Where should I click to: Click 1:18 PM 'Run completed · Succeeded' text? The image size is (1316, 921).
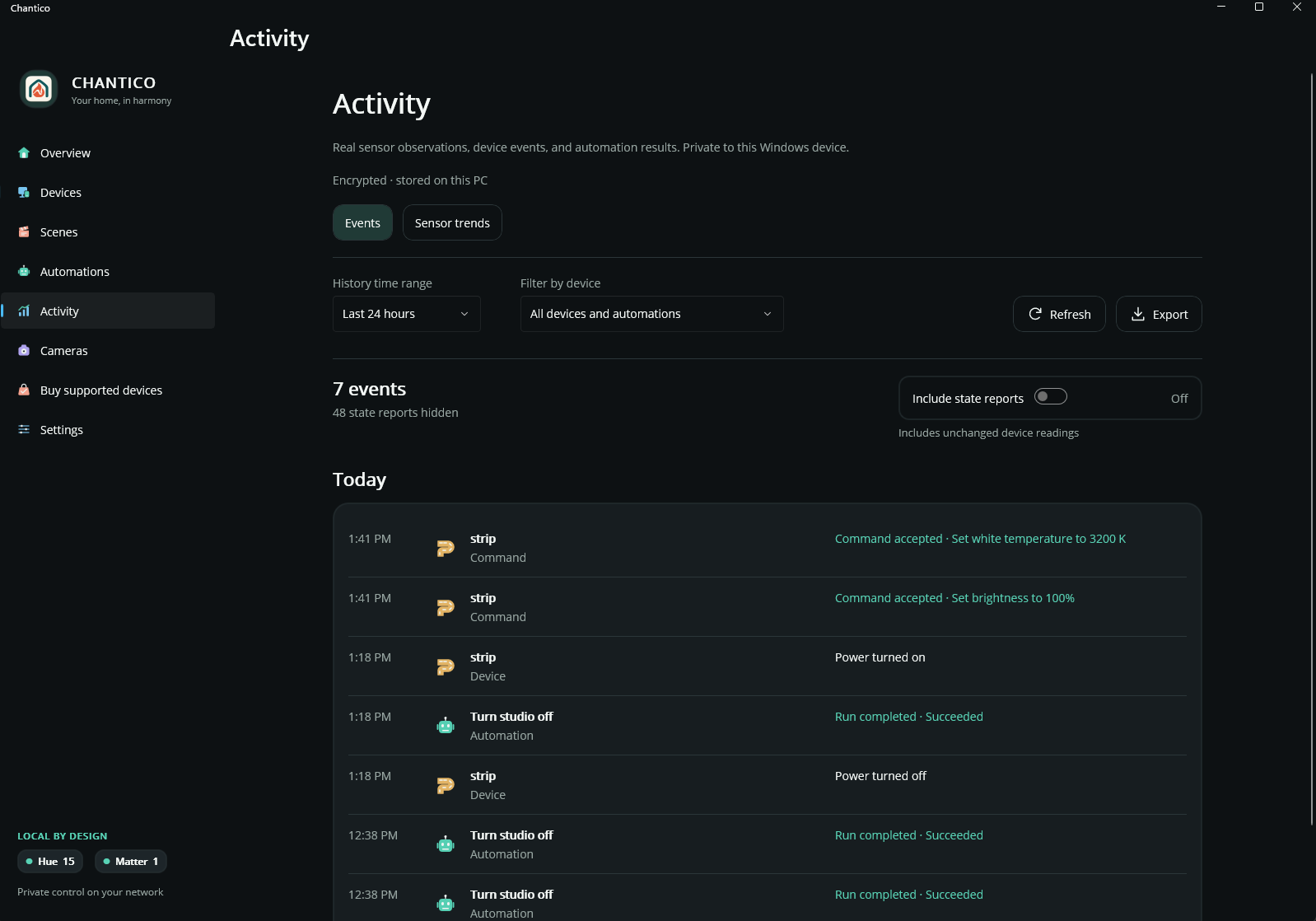coord(909,717)
